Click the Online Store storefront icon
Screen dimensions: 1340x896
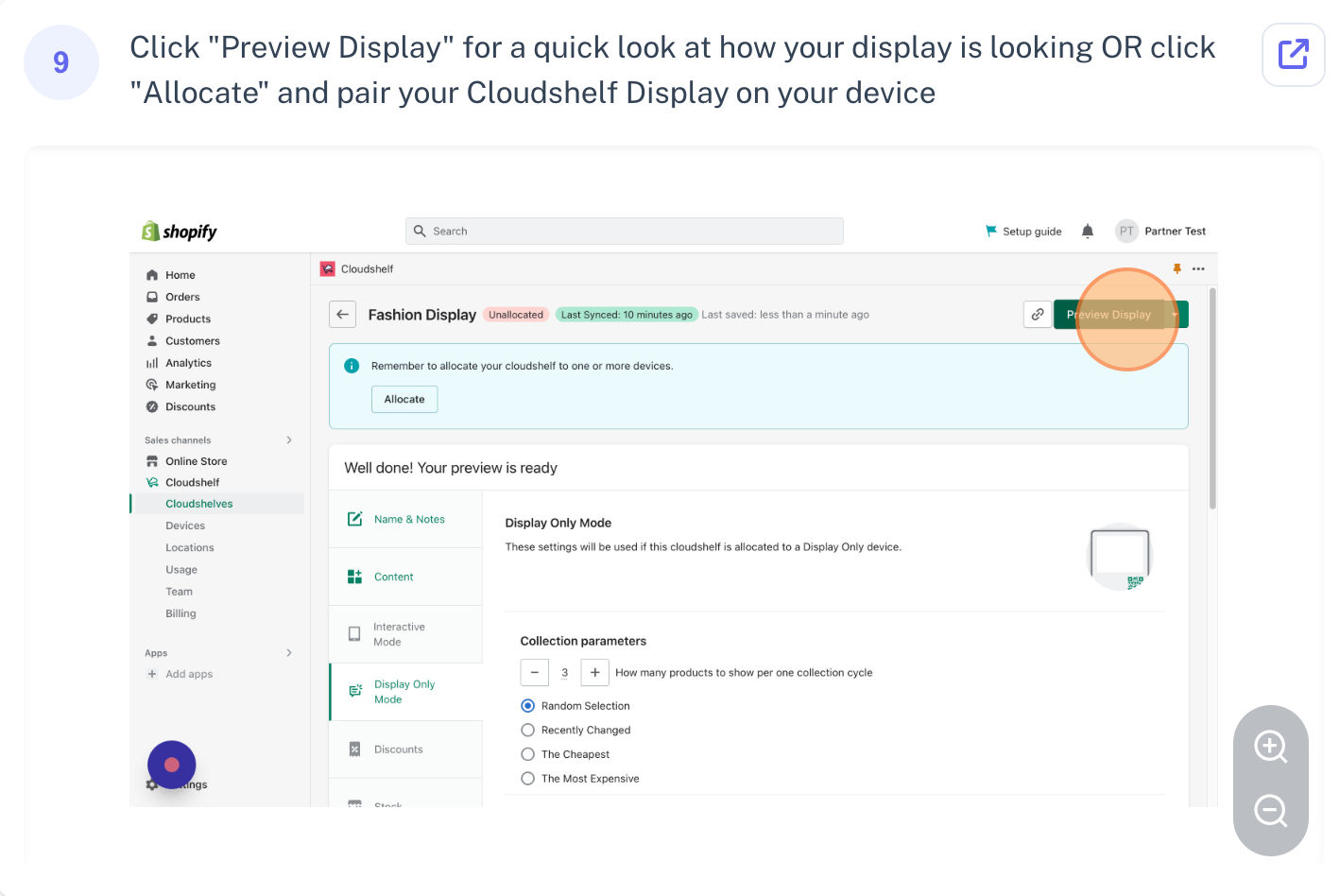(x=152, y=461)
